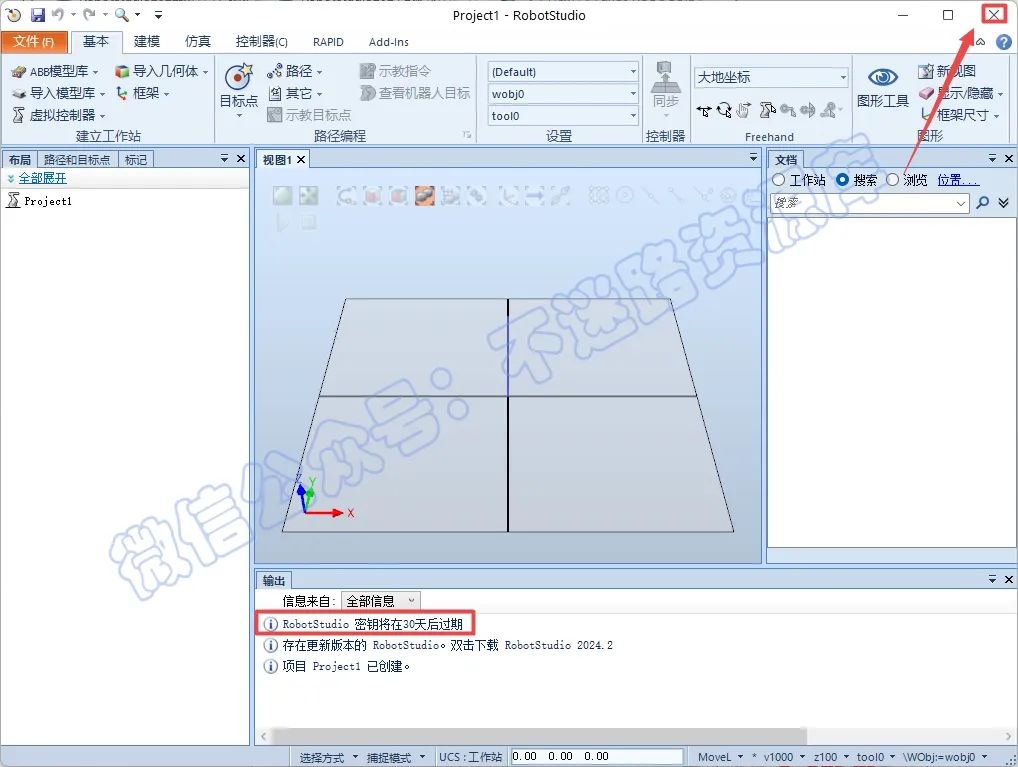Open the 文件 file menu
1018x767 pixels.
point(34,42)
